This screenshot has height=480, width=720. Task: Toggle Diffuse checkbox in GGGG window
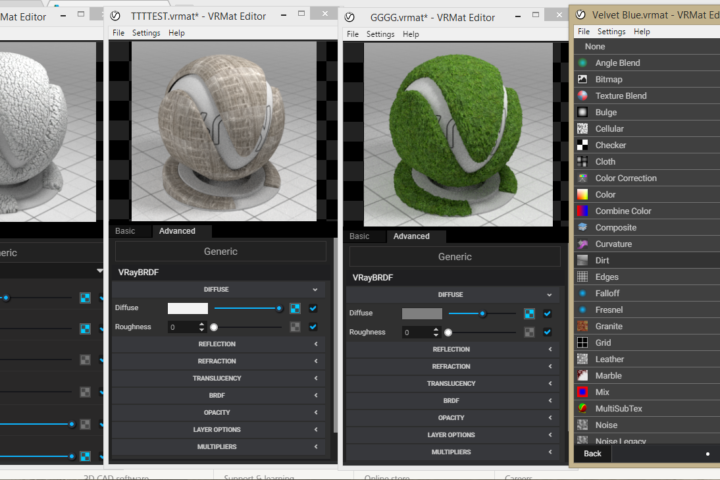tap(547, 314)
